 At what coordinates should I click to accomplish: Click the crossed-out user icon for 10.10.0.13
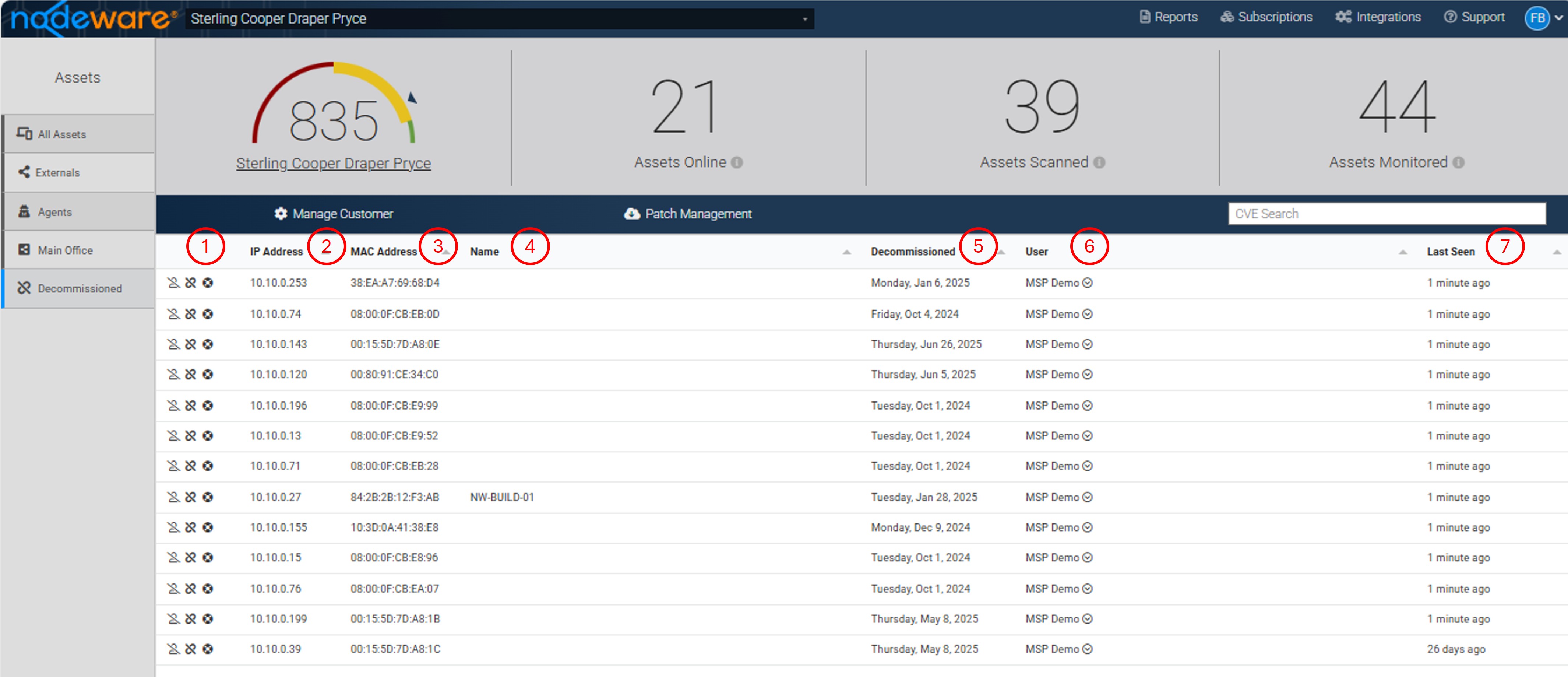(x=173, y=436)
